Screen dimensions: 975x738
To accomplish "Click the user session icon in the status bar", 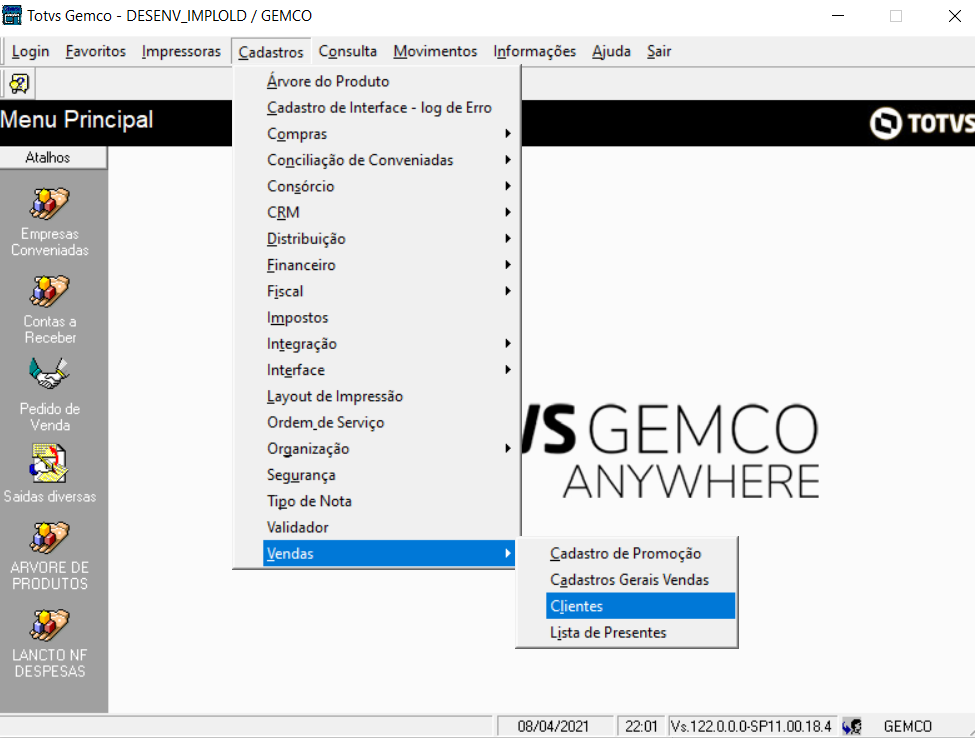I will [851, 726].
